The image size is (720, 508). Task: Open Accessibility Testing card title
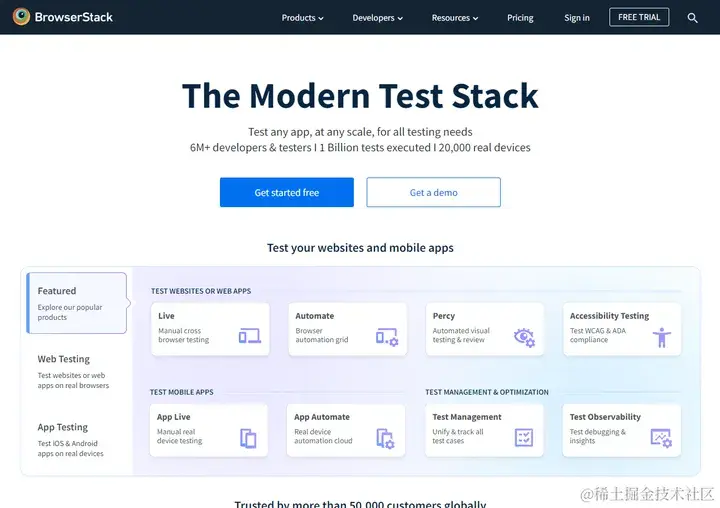coord(609,316)
